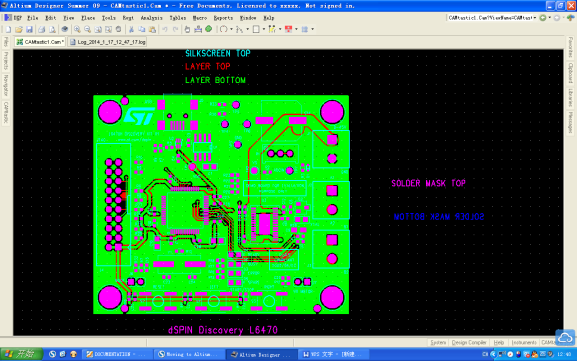Expand the rectangle tool dropdown arrow
578x361 pixels.
coord(264,29)
